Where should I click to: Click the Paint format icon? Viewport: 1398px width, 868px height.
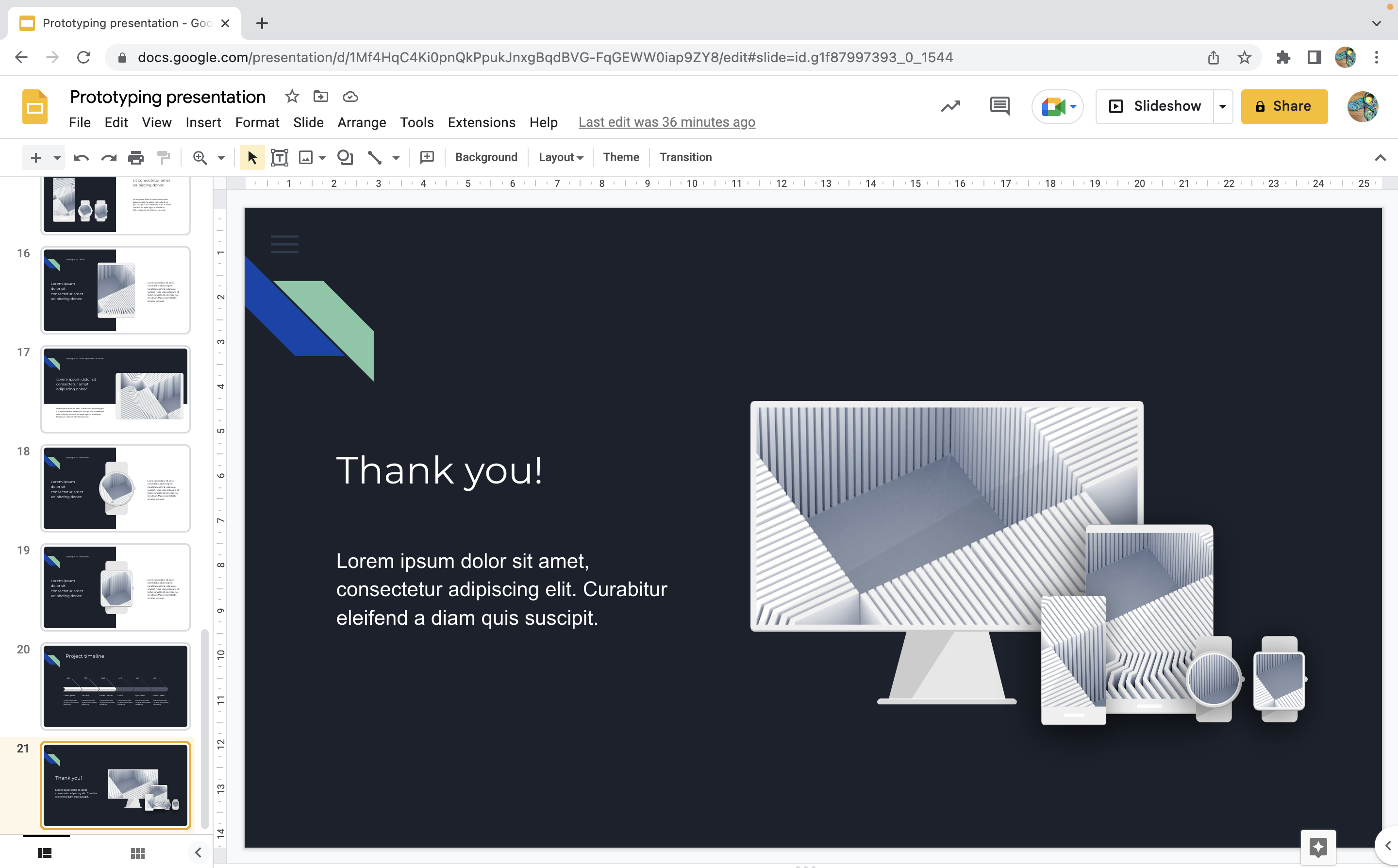[x=164, y=157]
